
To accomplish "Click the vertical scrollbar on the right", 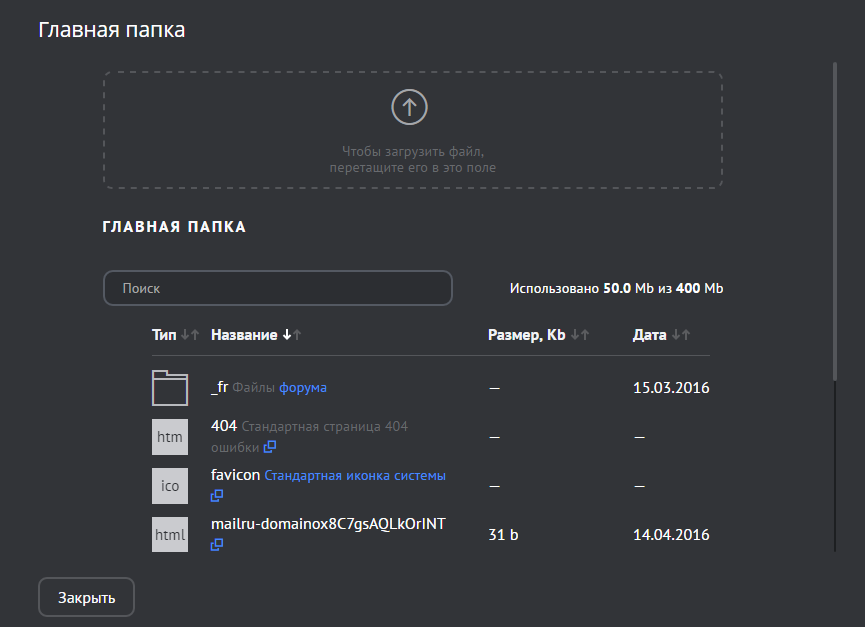I will (835, 220).
